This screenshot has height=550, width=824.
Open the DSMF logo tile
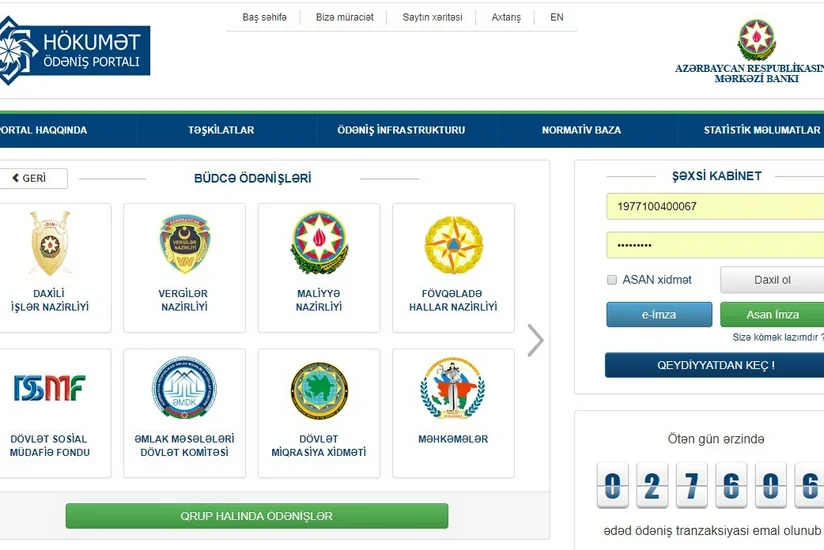point(50,388)
